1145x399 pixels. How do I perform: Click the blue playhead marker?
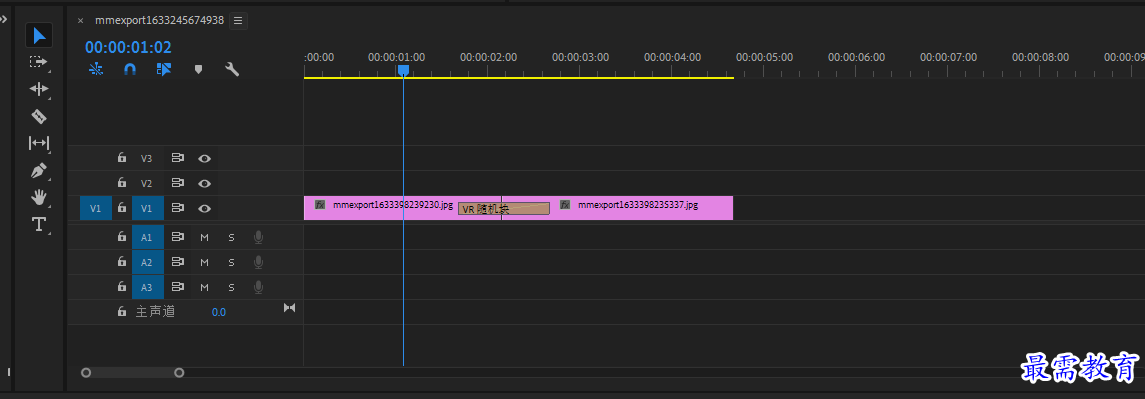point(403,70)
